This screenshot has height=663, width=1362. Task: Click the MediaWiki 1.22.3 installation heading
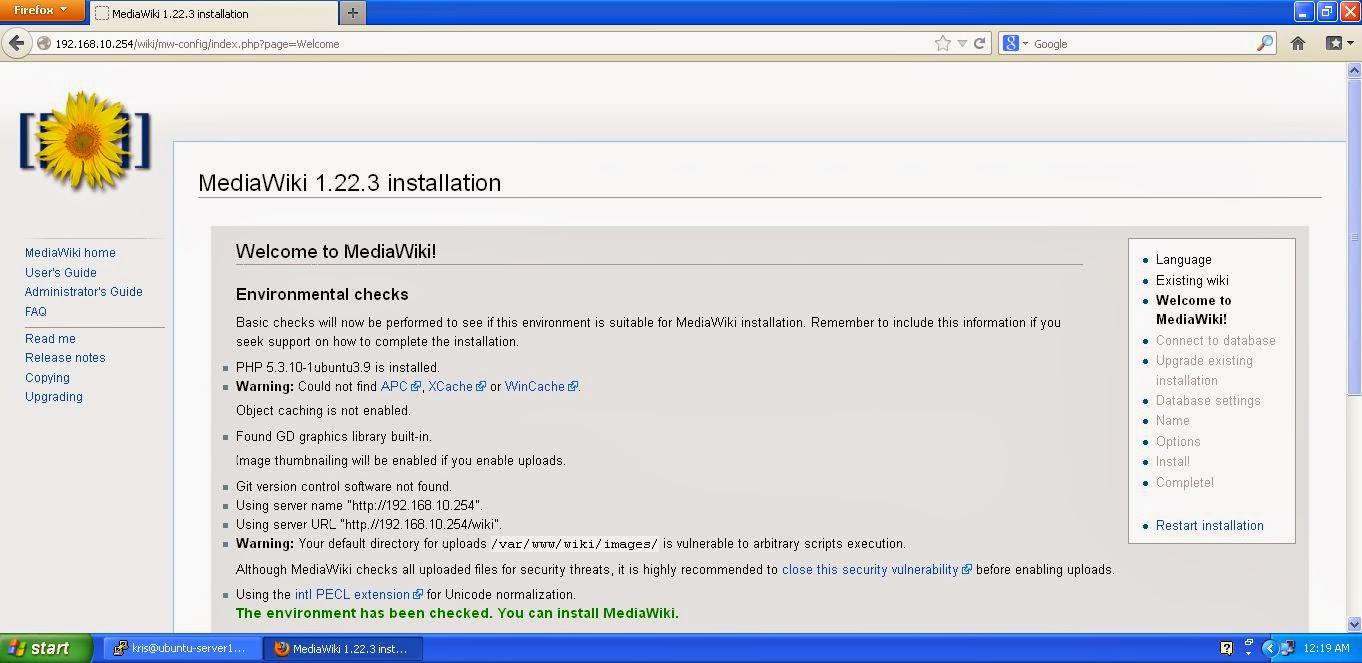click(349, 183)
